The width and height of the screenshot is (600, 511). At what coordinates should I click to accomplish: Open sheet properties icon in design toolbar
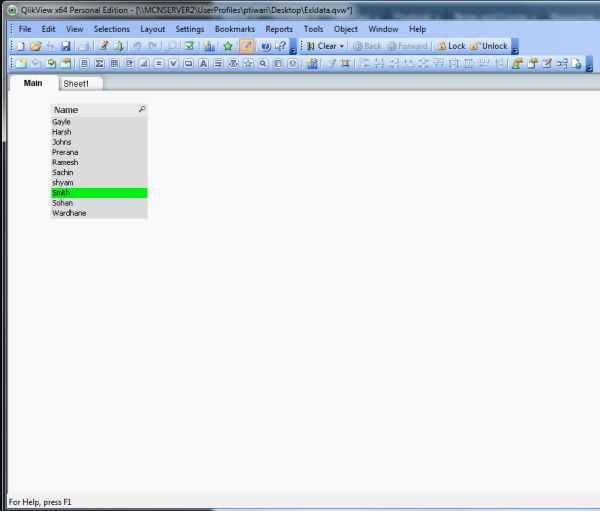[x=66, y=64]
